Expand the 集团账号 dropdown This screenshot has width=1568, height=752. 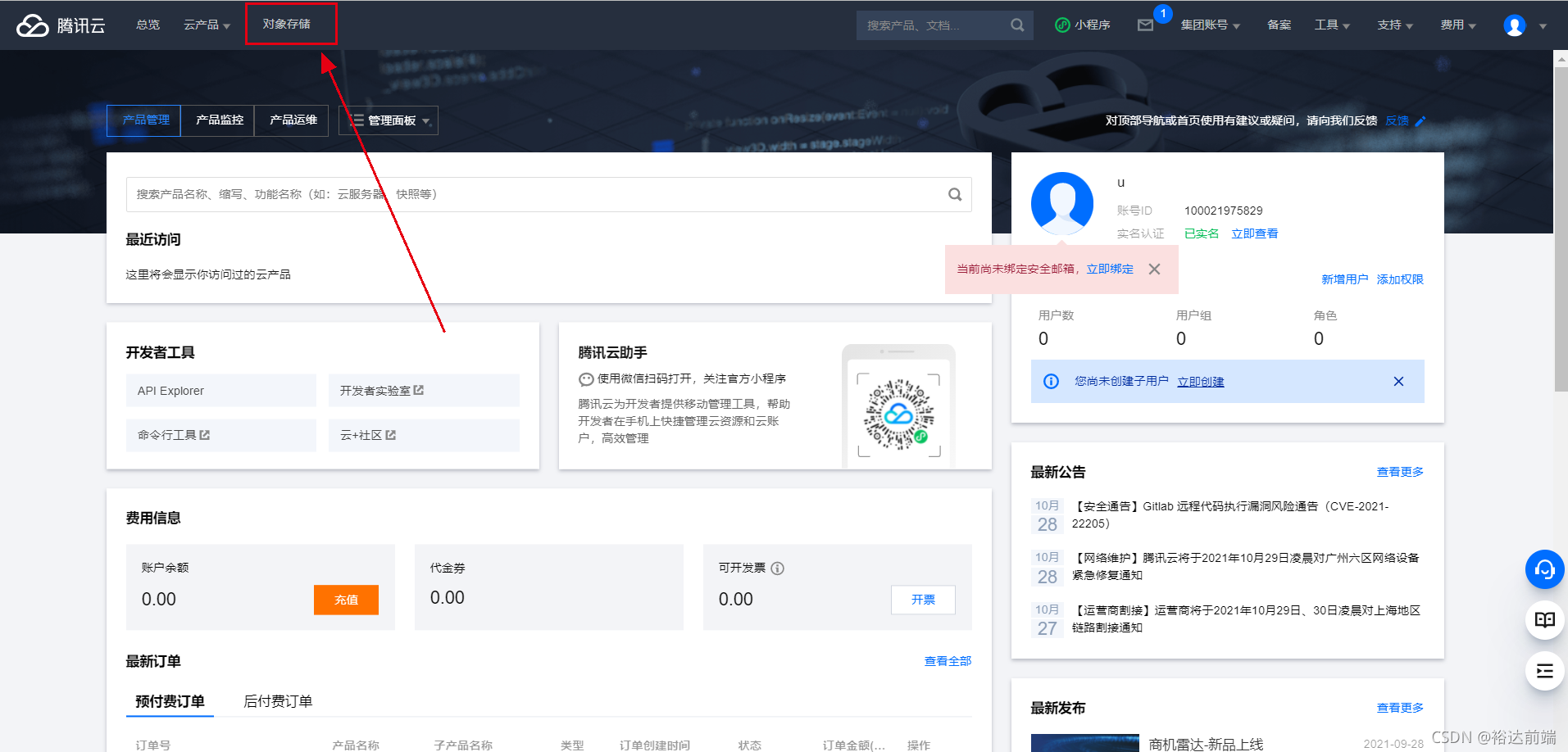tap(1211, 25)
